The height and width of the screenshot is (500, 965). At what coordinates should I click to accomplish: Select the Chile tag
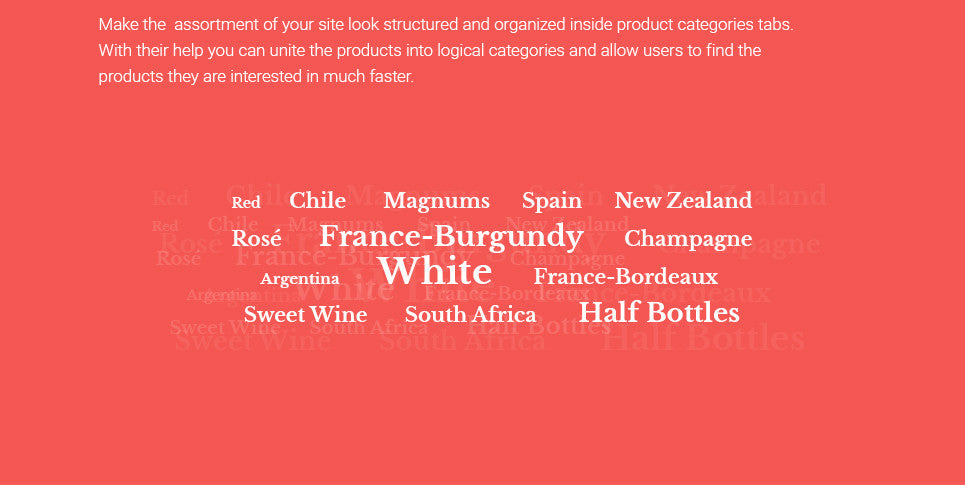click(x=318, y=201)
